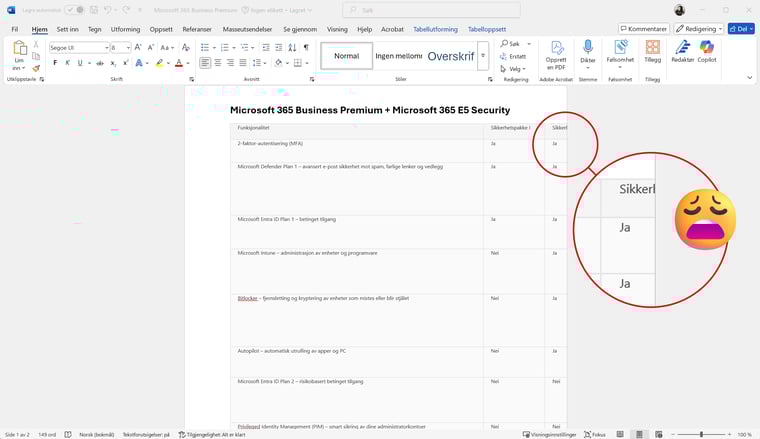Click the Copy icon in Utklippstavle

(36, 56)
